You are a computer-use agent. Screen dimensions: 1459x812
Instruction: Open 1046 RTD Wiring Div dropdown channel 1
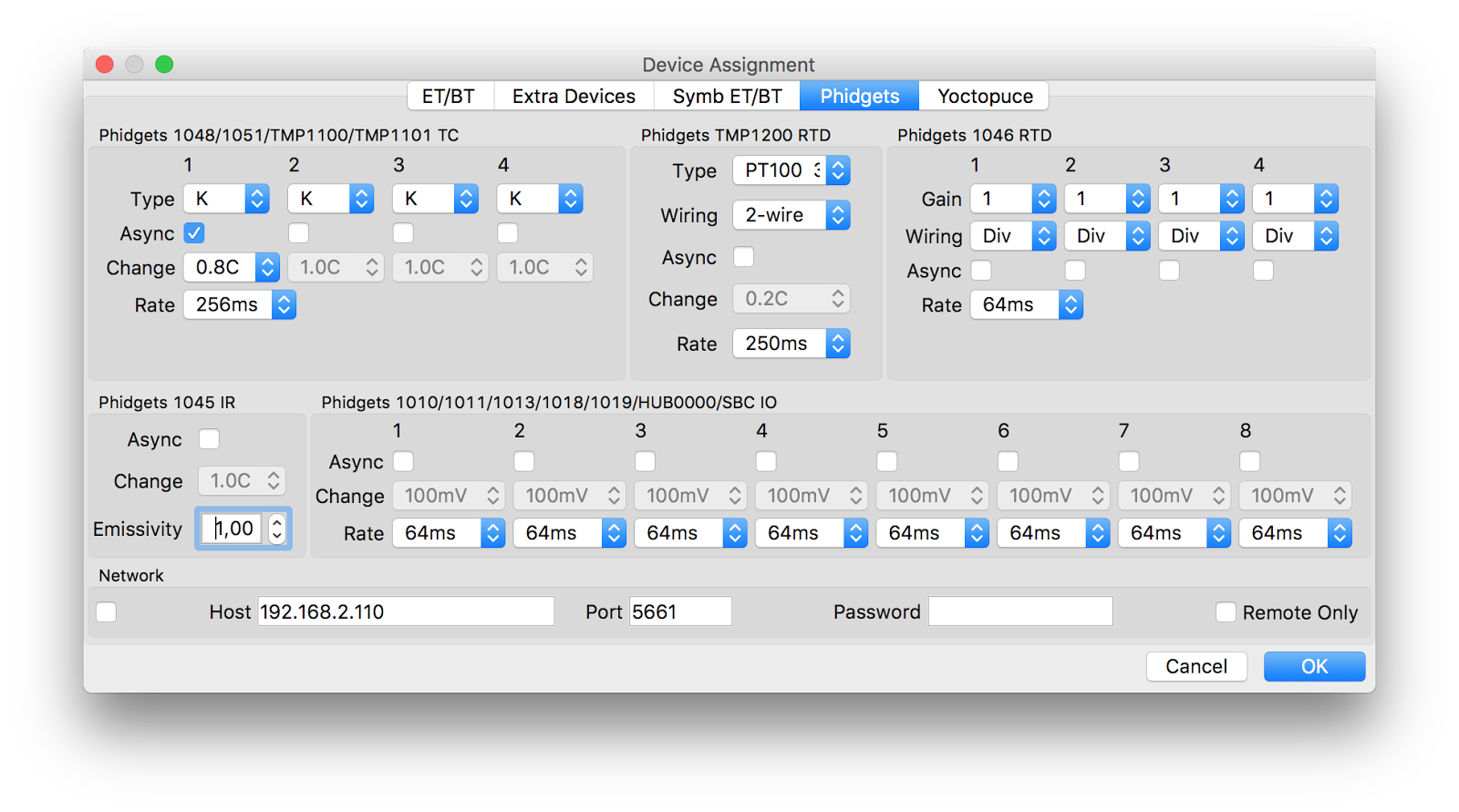[1013, 236]
